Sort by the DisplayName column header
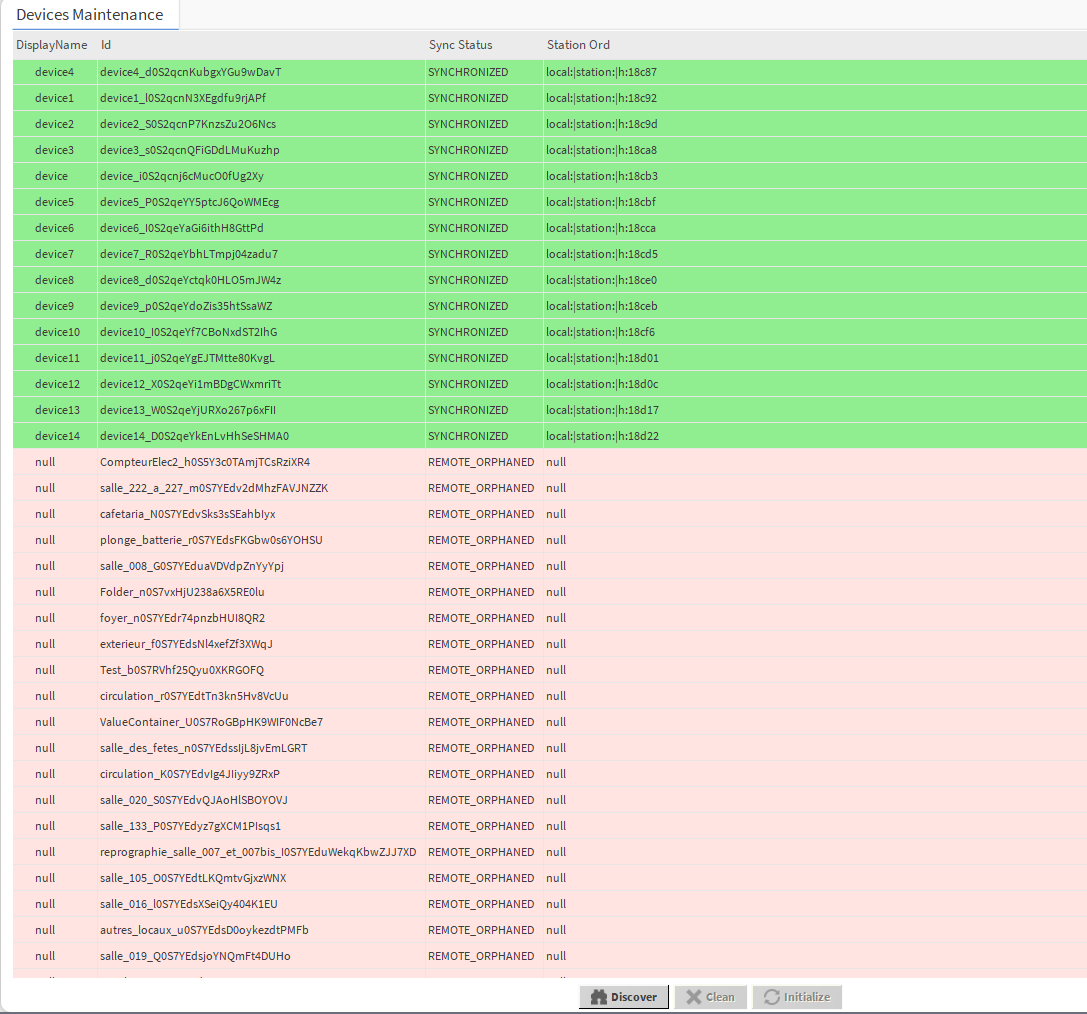 [52, 45]
